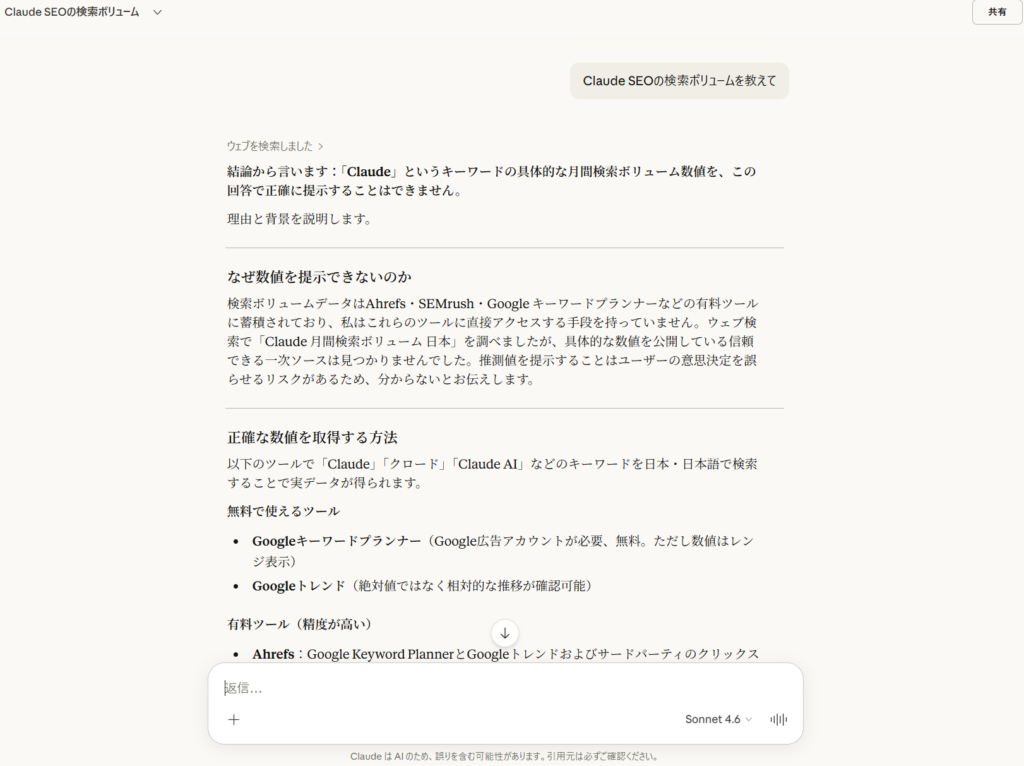Image resolution: width=1024 pixels, height=766 pixels.
Task: Click the ウェブを検索しました label
Action: pos(272,146)
